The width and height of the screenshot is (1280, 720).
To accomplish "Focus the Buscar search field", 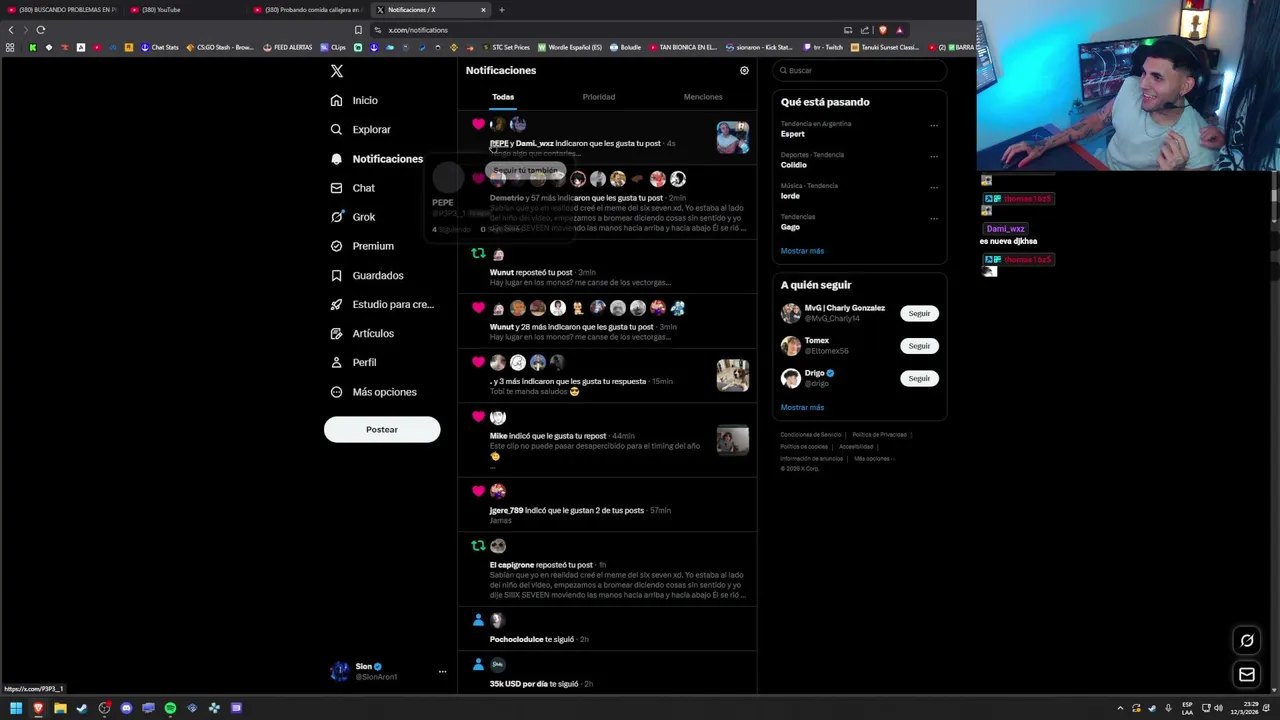I will [x=860, y=70].
